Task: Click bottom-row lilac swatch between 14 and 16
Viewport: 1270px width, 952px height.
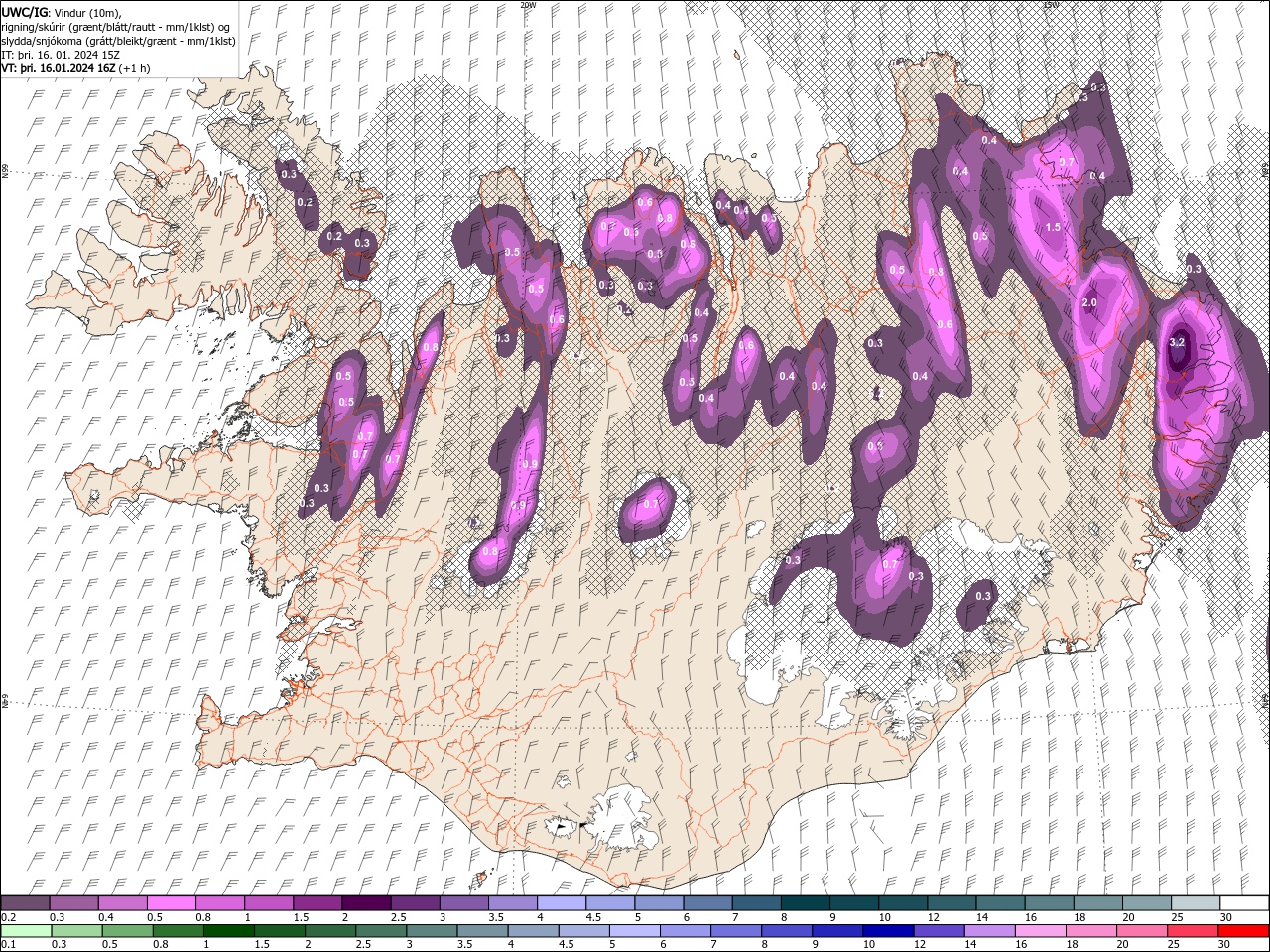Action: click(x=990, y=931)
